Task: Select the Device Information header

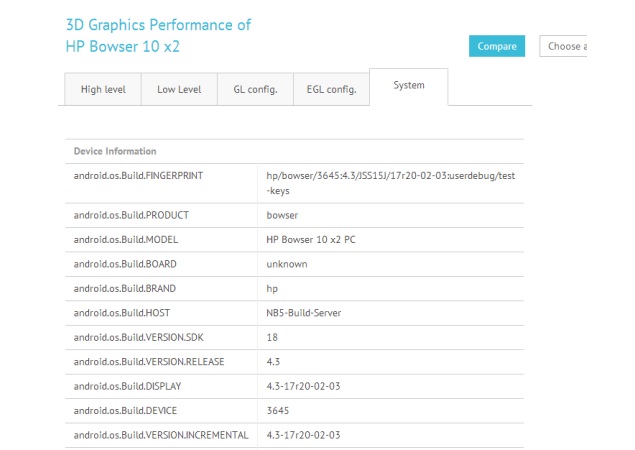Action: pos(115,151)
